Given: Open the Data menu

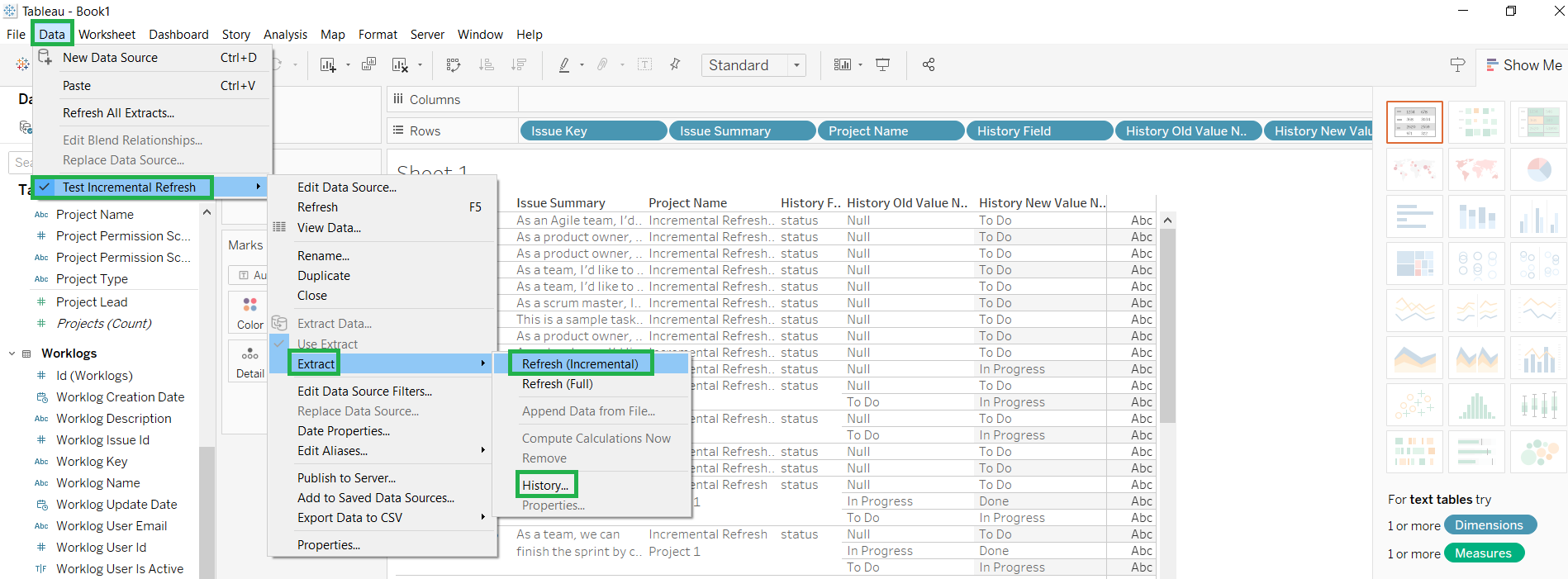Looking at the screenshot, I should click(52, 34).
